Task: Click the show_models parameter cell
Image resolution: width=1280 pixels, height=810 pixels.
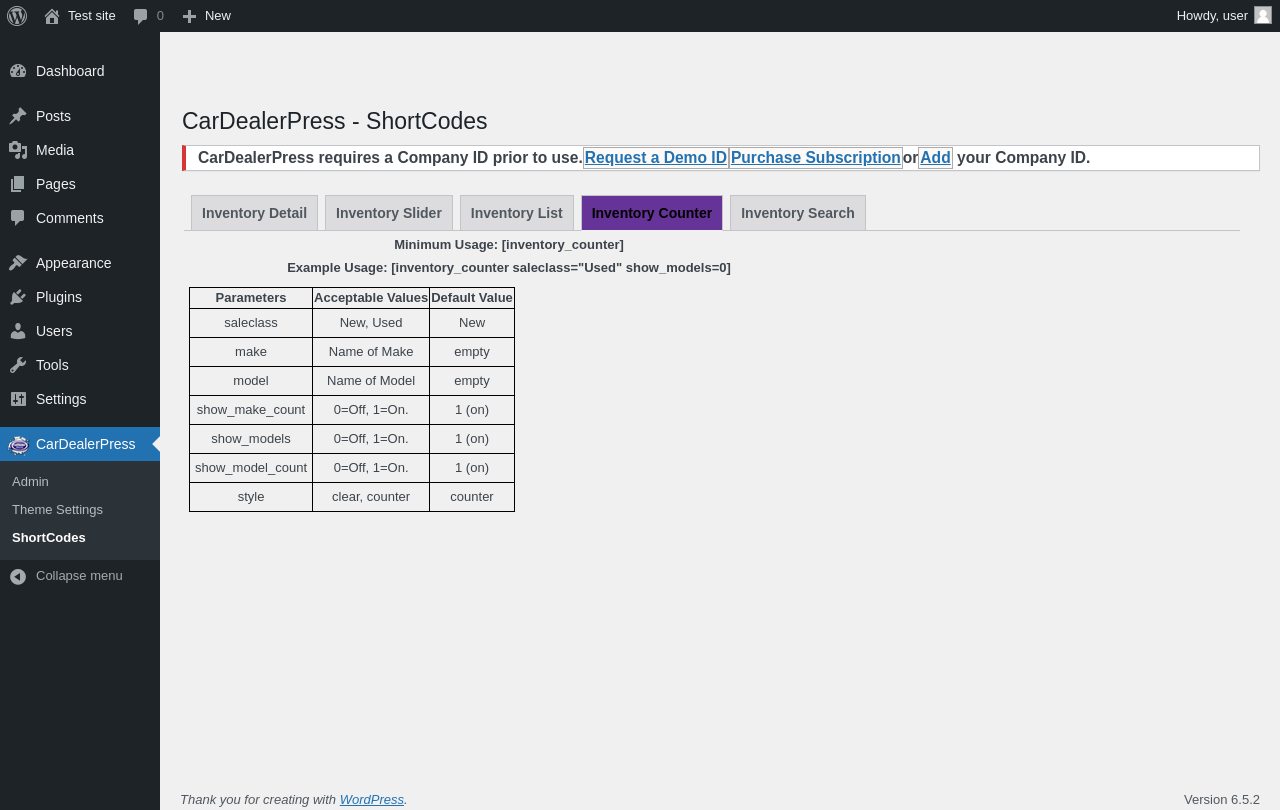Action: pyautogui.click(x=251, y=439)
